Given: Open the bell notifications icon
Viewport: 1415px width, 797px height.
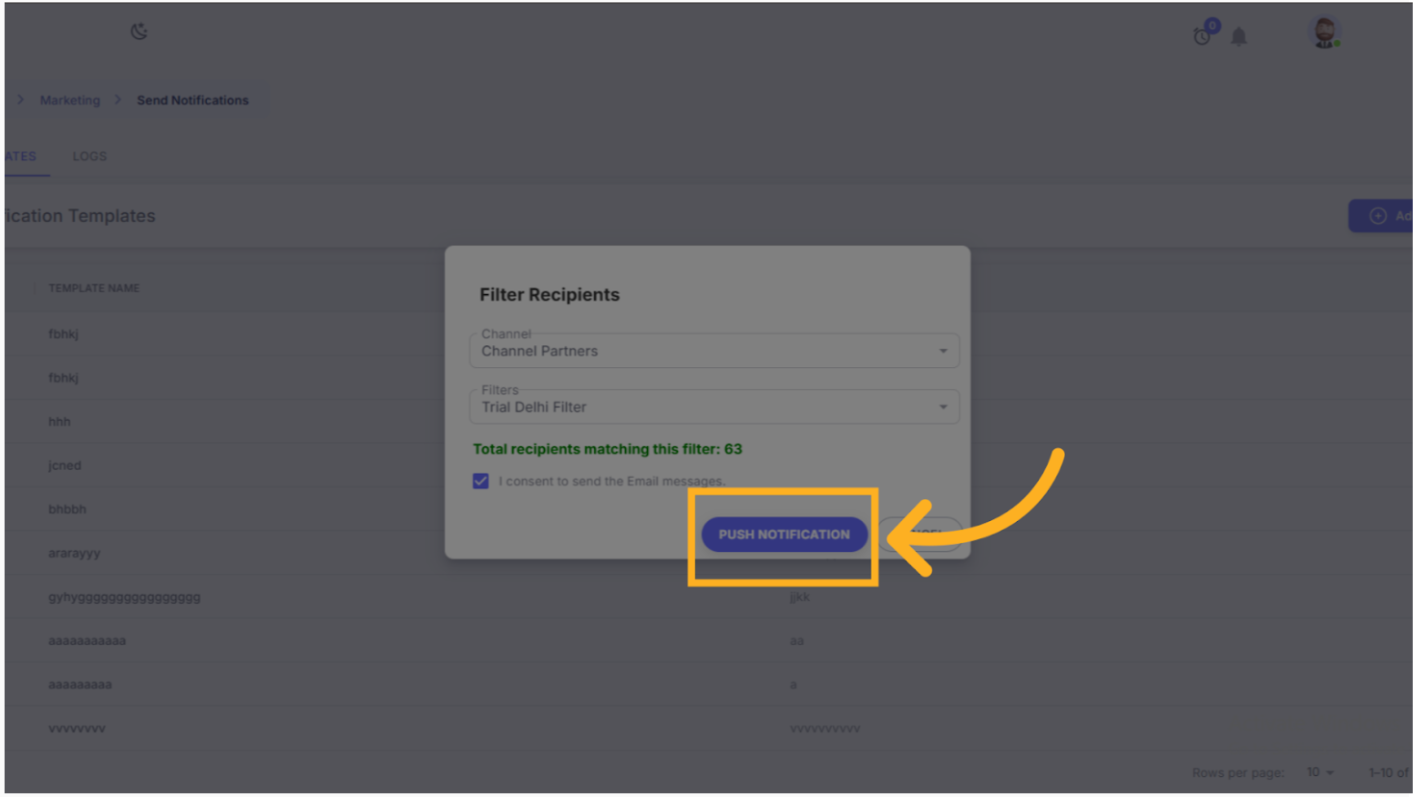Looking at the screenshot, I should 1239,37.
